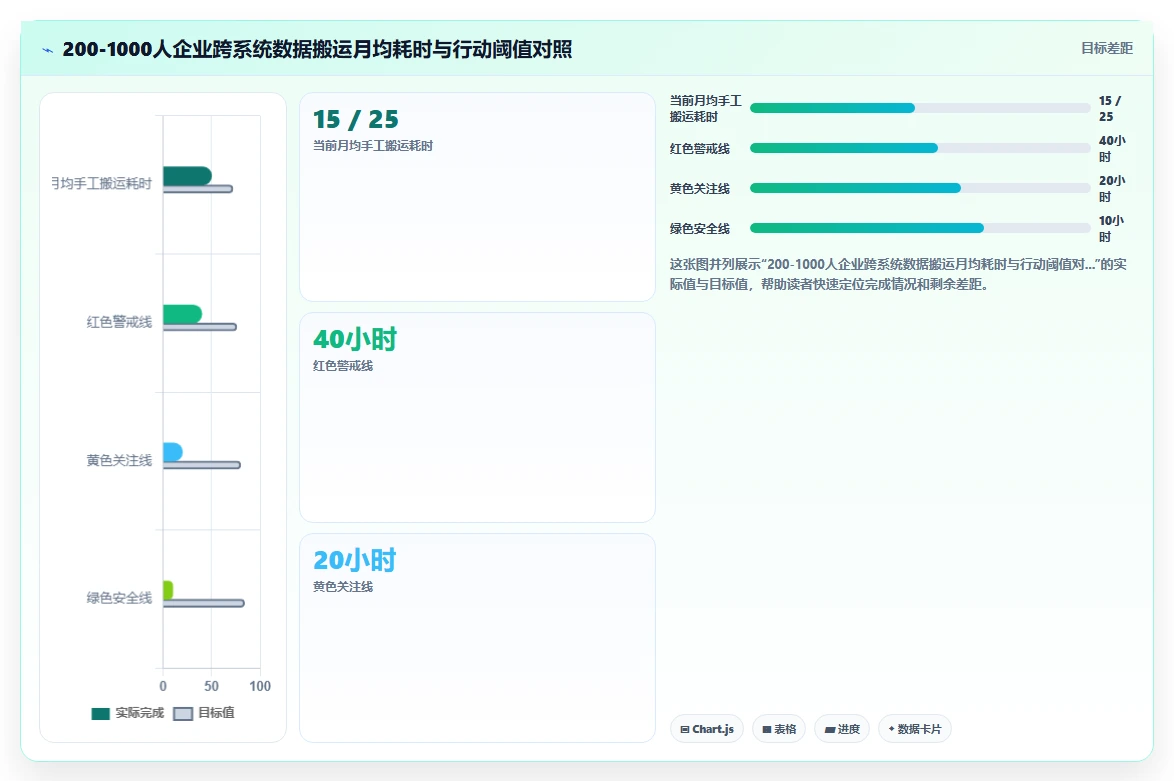Click the description paragraph starting 这张图并列展示
This screenshot has width=1174, height=781.
[x=898, y=274]
